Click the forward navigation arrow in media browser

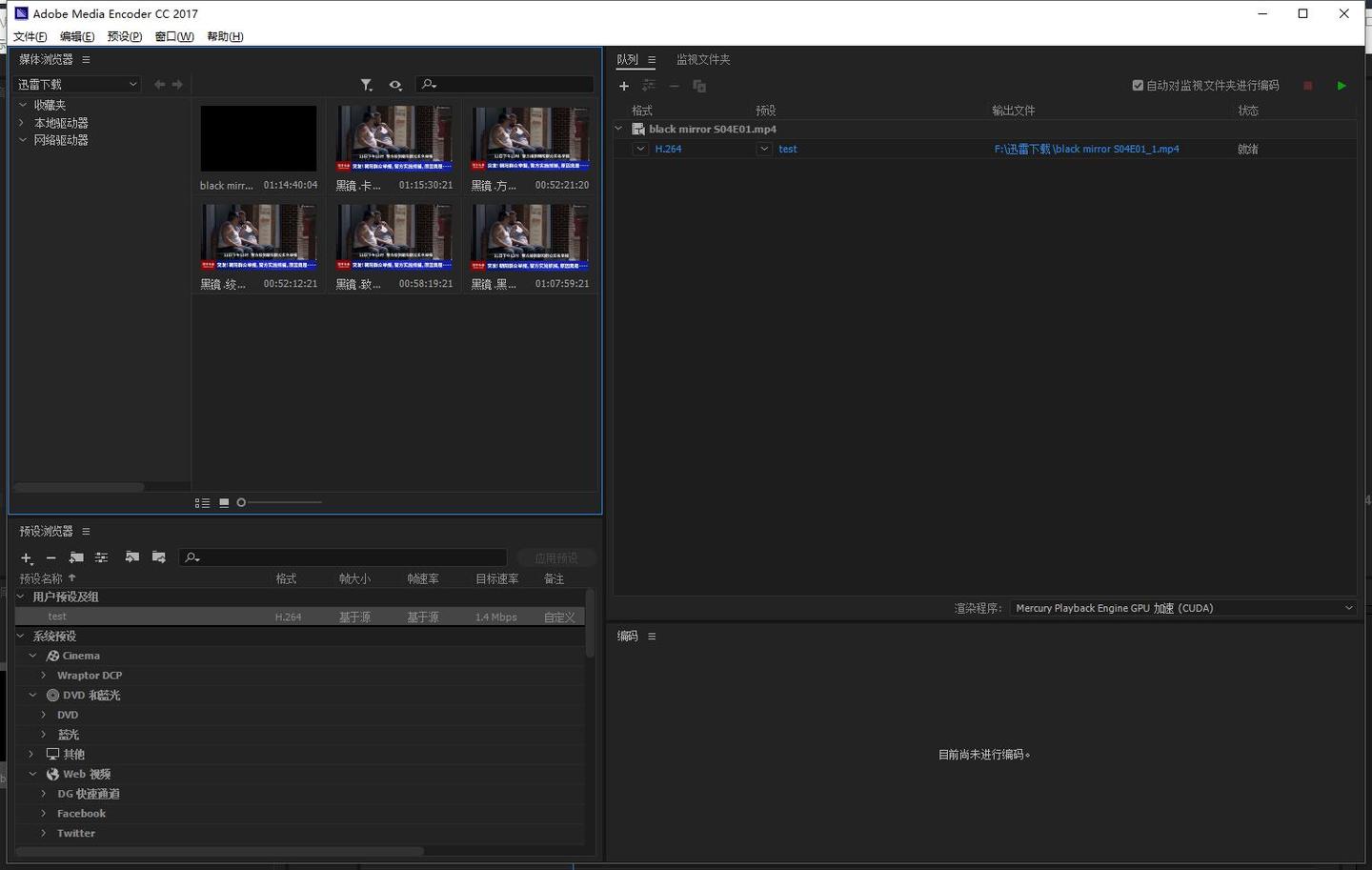(x=177, y=85)
